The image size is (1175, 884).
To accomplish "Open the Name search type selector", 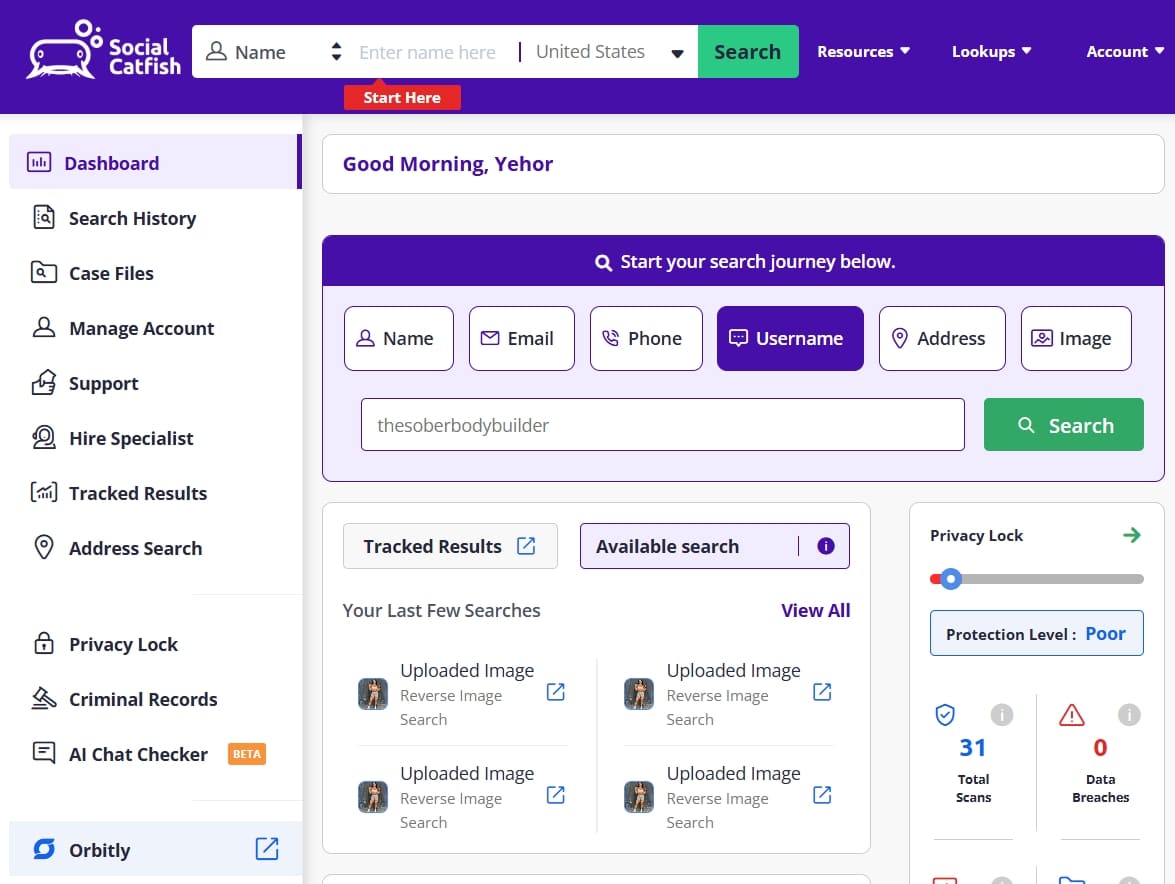I will pyautogui.click(x=274, y=52).
